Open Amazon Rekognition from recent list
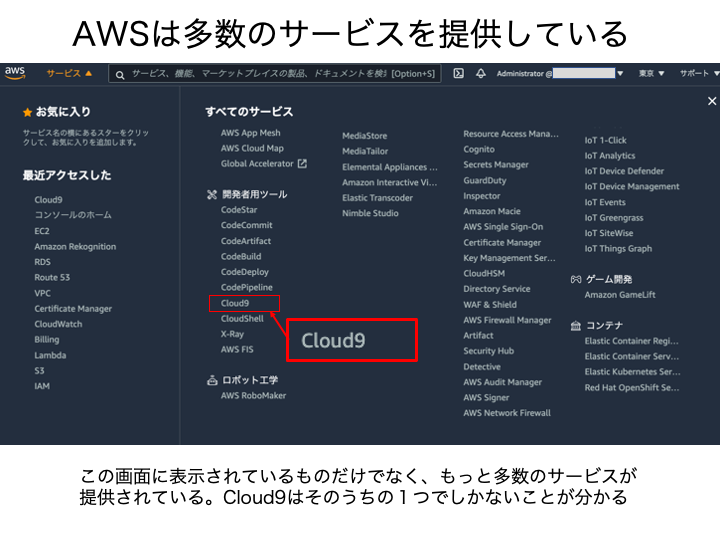 click(75, 247)
